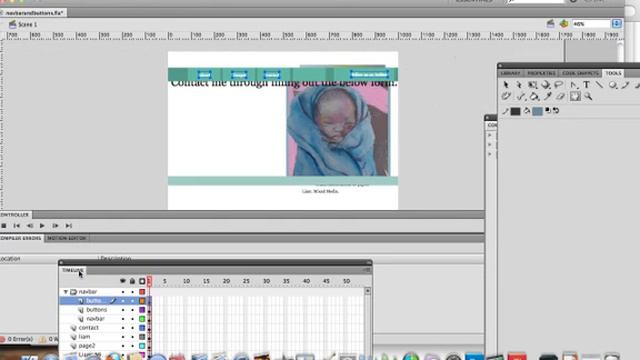This screenshot has width=640, height=360.
Task: Open the fill color swatch
Action: coord(538,111)
